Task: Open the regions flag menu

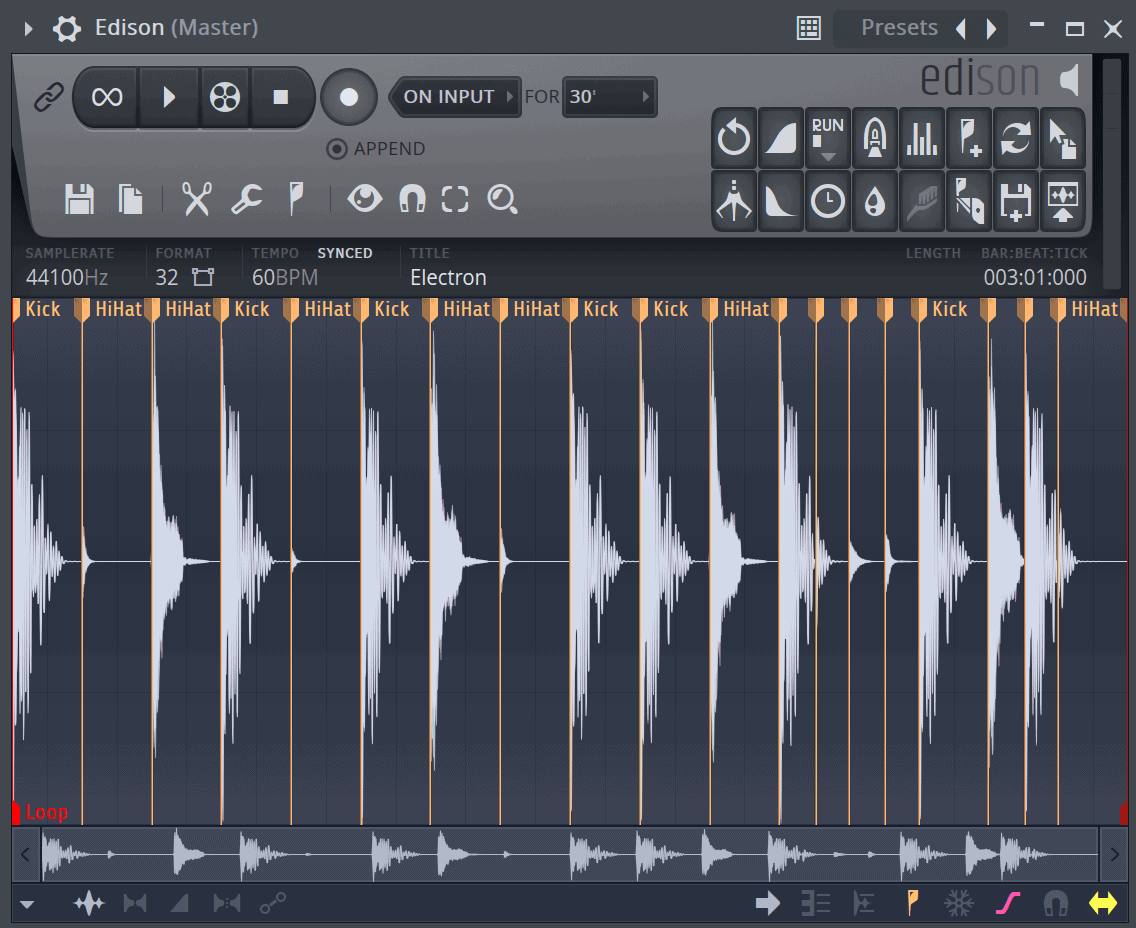Action: [296, 199]
